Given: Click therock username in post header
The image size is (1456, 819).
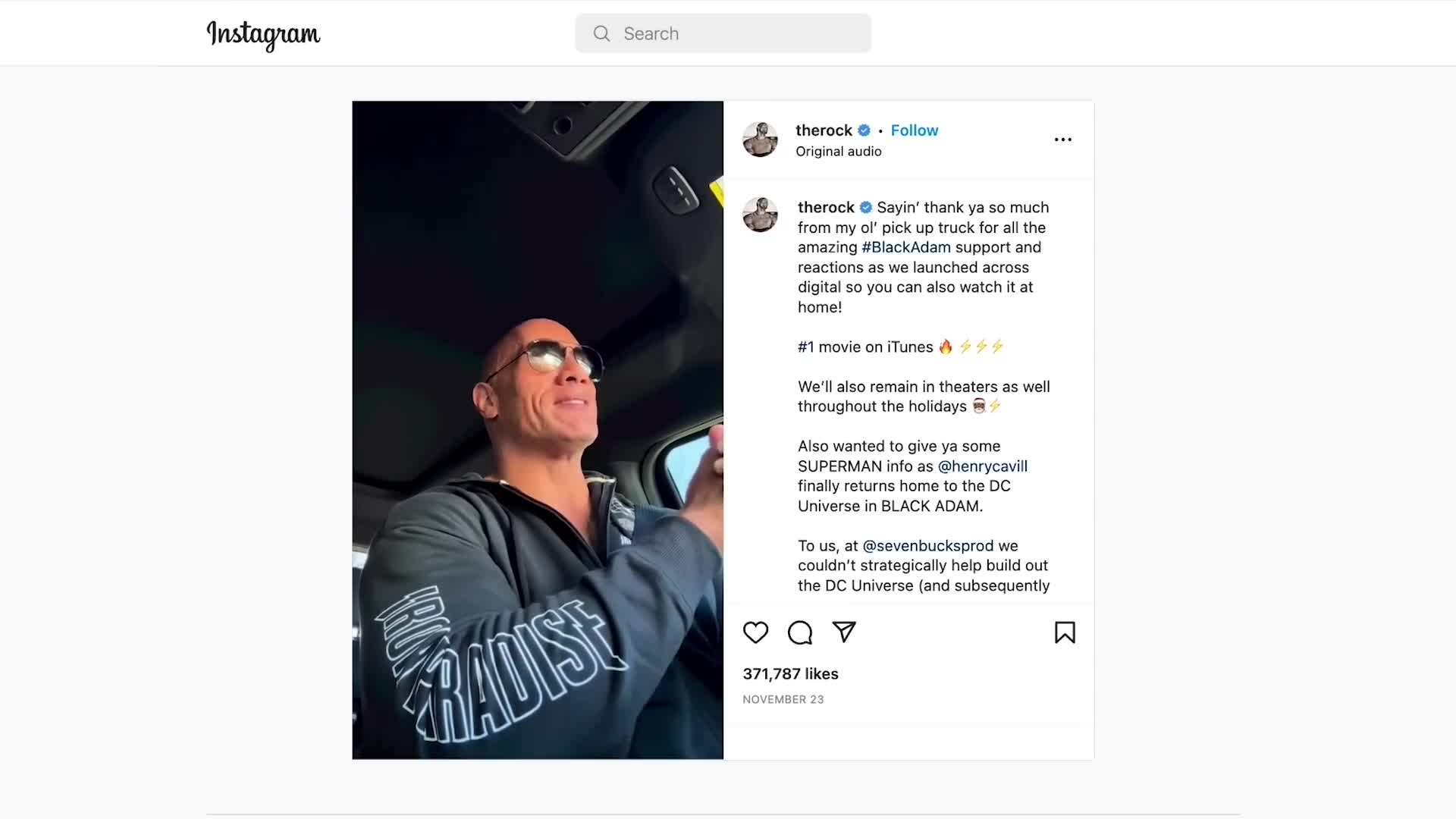Looking at the screenshot, I should coord(824,130).
